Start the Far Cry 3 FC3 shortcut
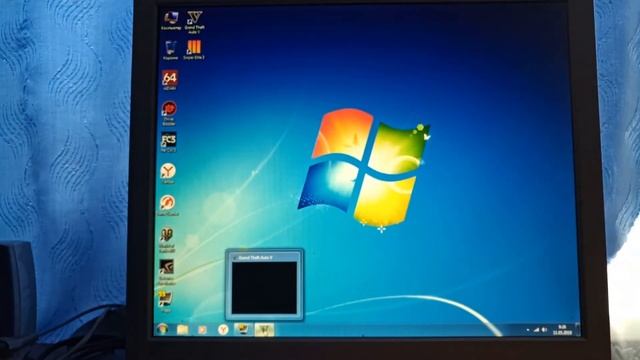The image size is (640, 360). click(169, 142)
